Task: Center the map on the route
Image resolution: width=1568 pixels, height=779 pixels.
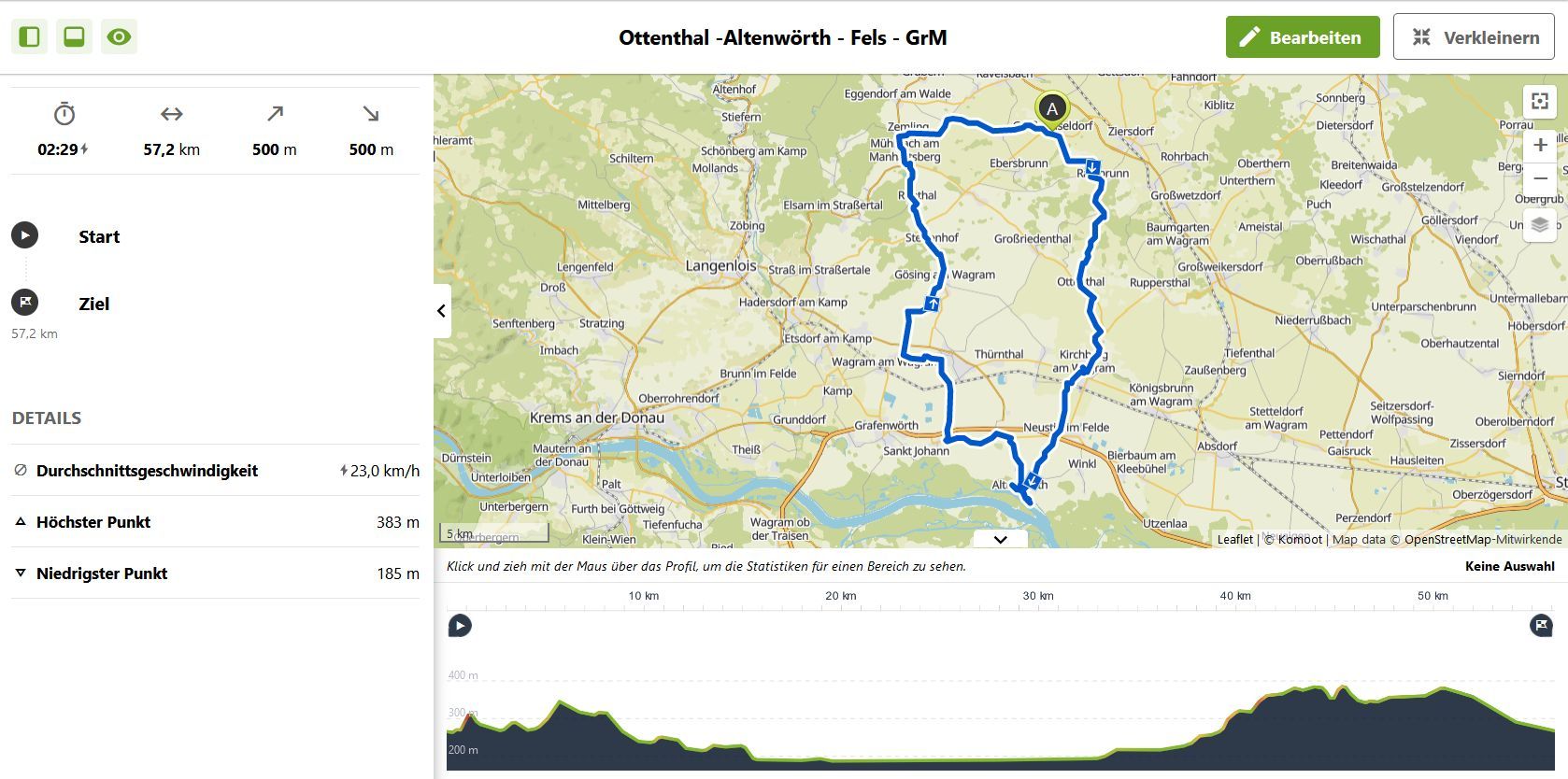Action: [x=1540, y=101]
